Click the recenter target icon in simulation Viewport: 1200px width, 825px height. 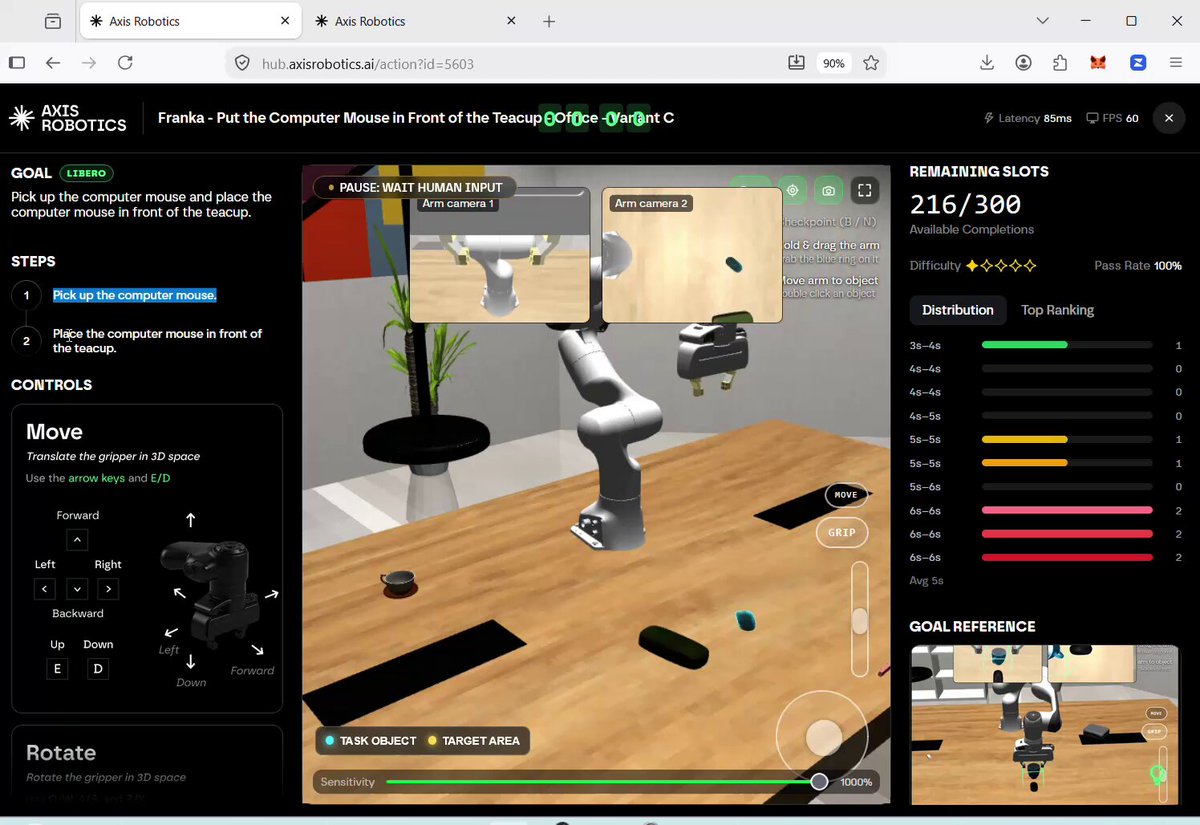(792, 190)
